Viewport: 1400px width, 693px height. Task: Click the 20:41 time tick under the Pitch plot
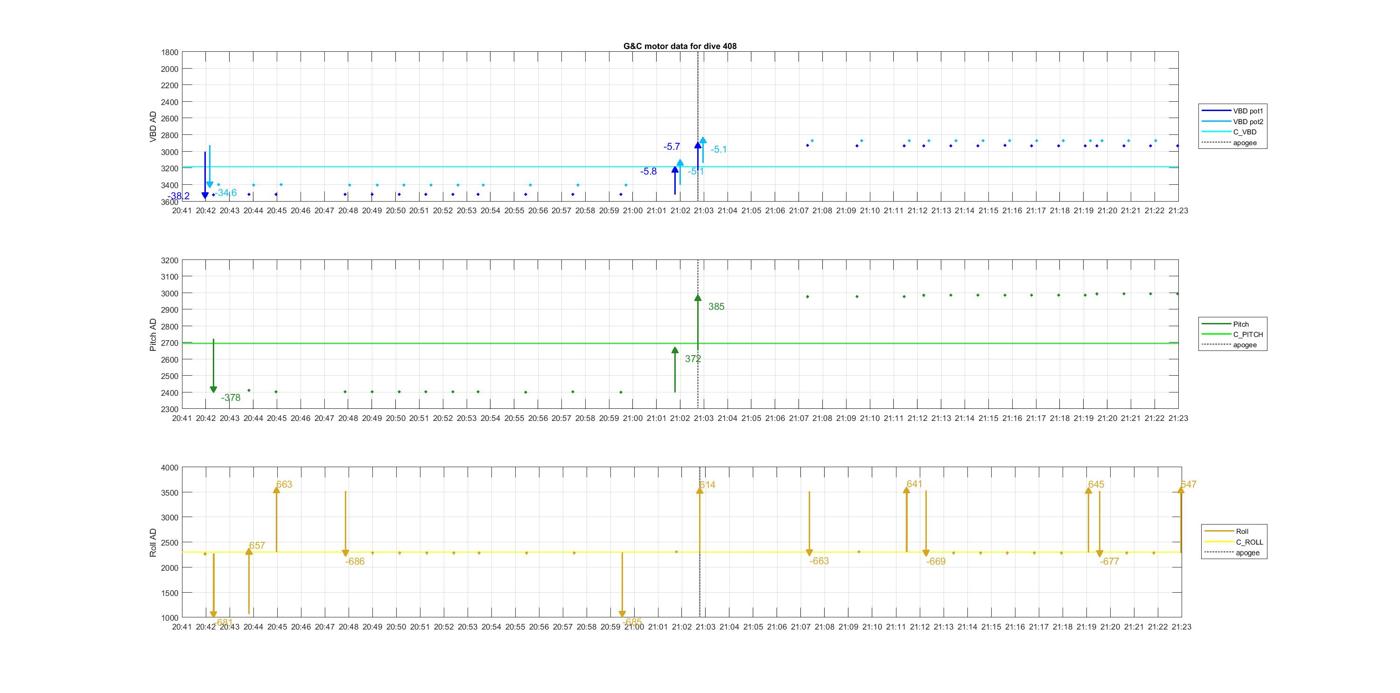[182, 419]
